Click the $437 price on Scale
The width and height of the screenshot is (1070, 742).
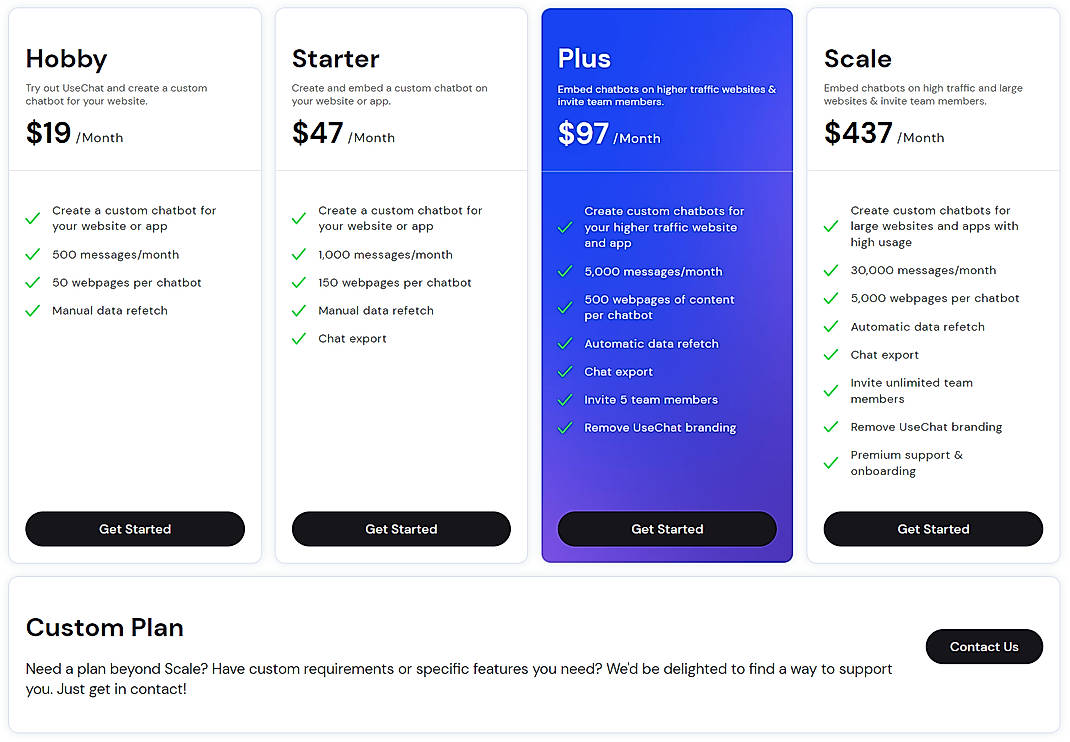pos(857,132)
